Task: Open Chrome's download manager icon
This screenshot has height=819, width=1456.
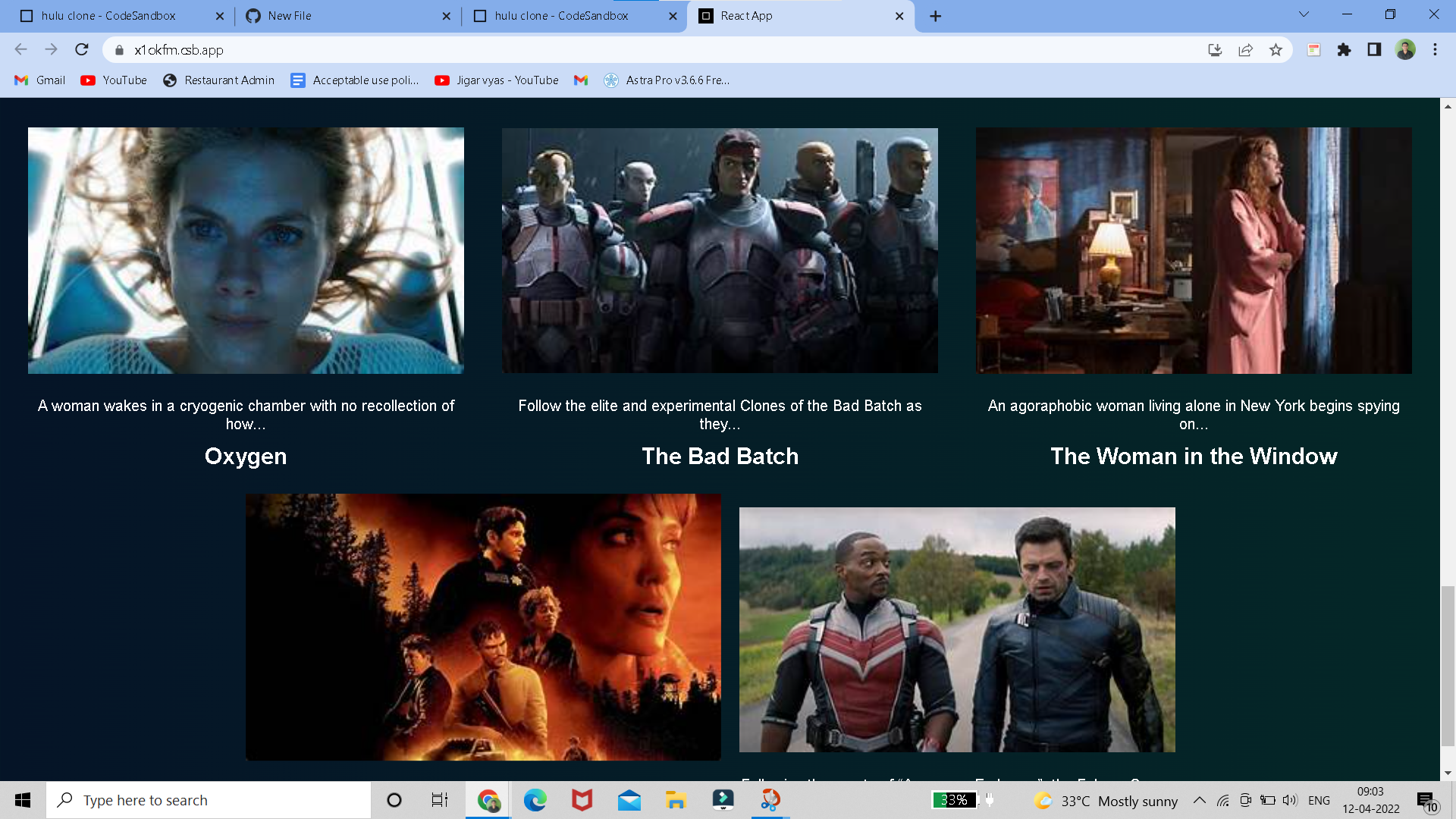Action: point(1215,50)
